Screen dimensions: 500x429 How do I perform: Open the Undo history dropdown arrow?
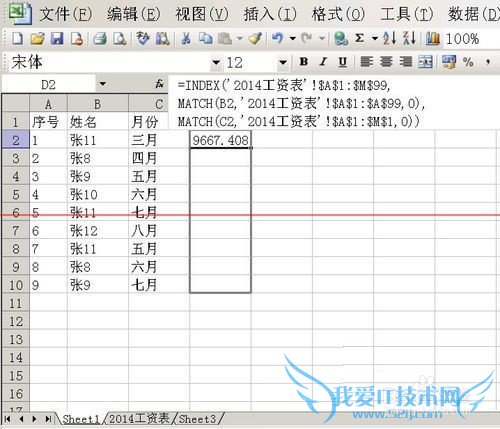293,39
